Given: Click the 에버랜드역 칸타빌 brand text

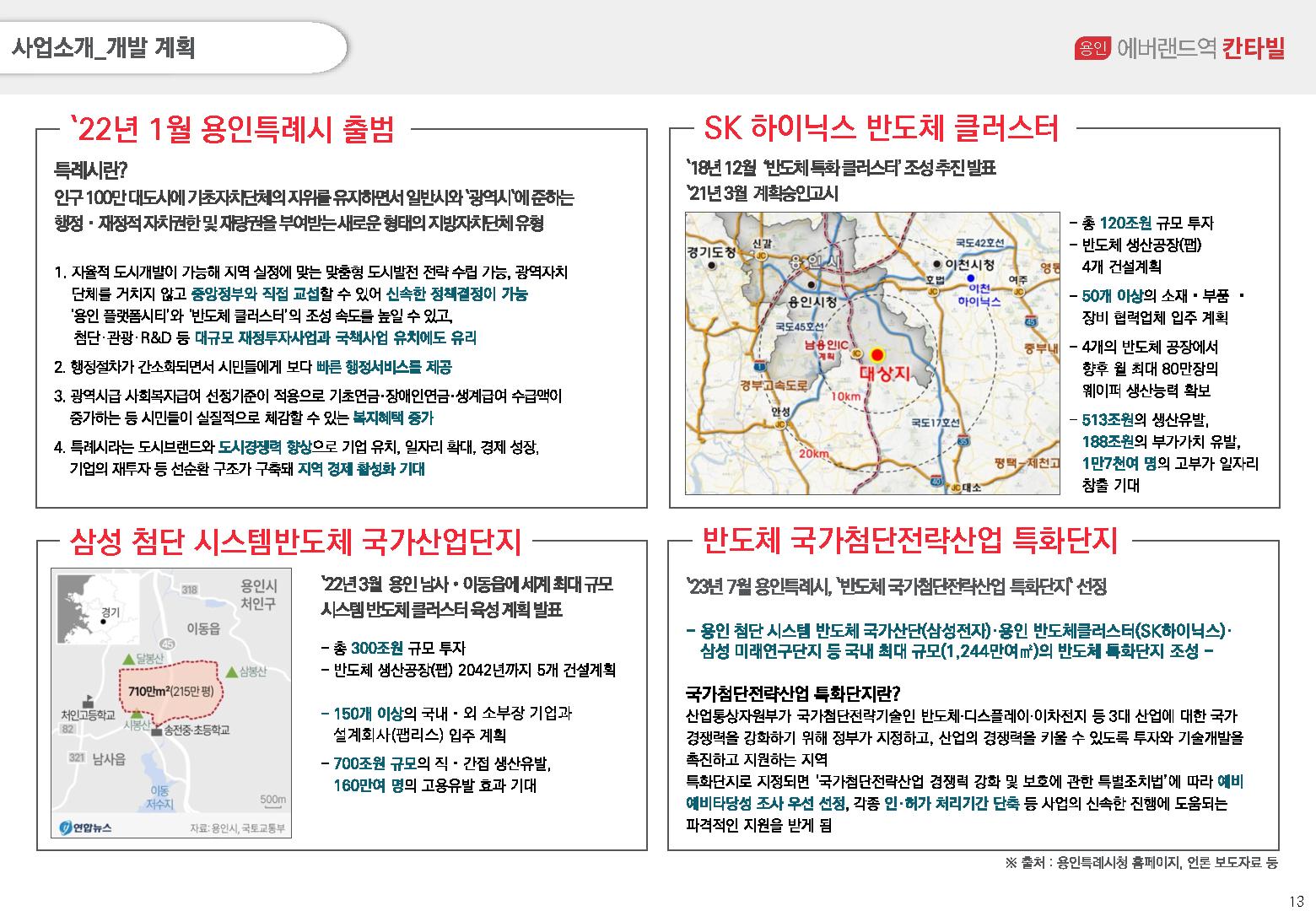Looking at the screenshot, I should click(1200, 48).
